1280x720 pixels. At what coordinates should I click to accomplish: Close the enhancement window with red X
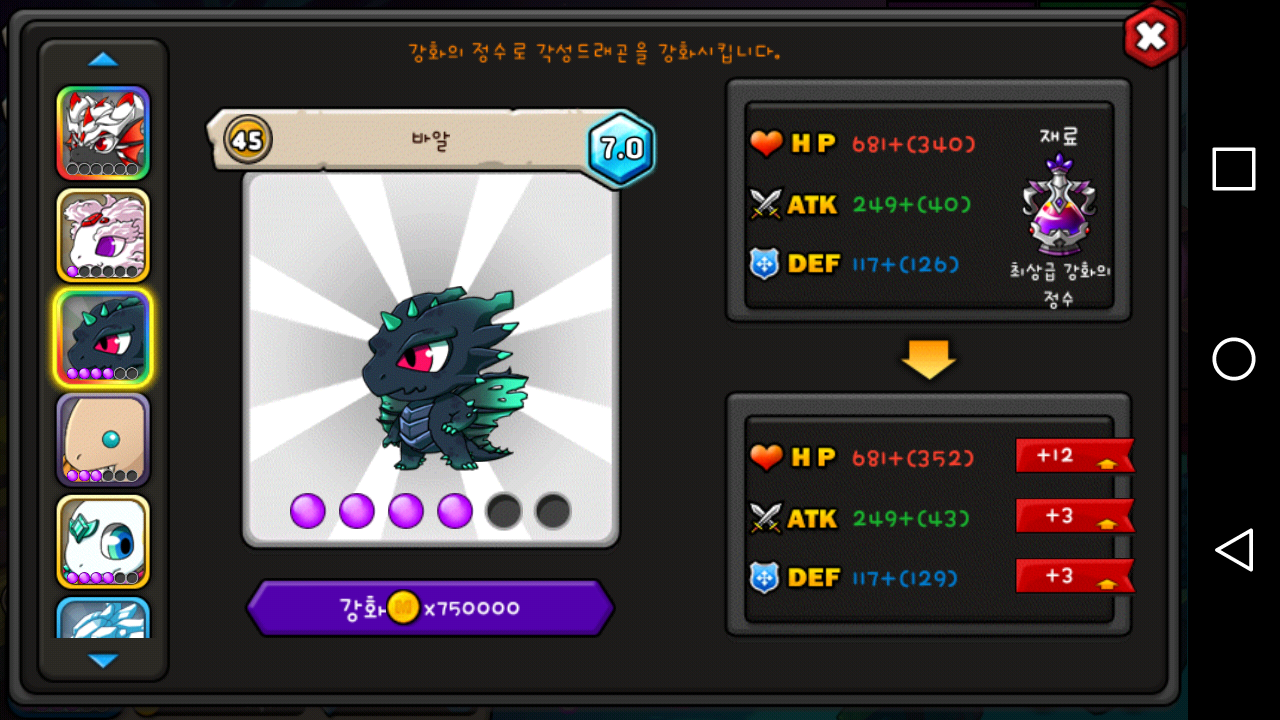[1151, 37]
